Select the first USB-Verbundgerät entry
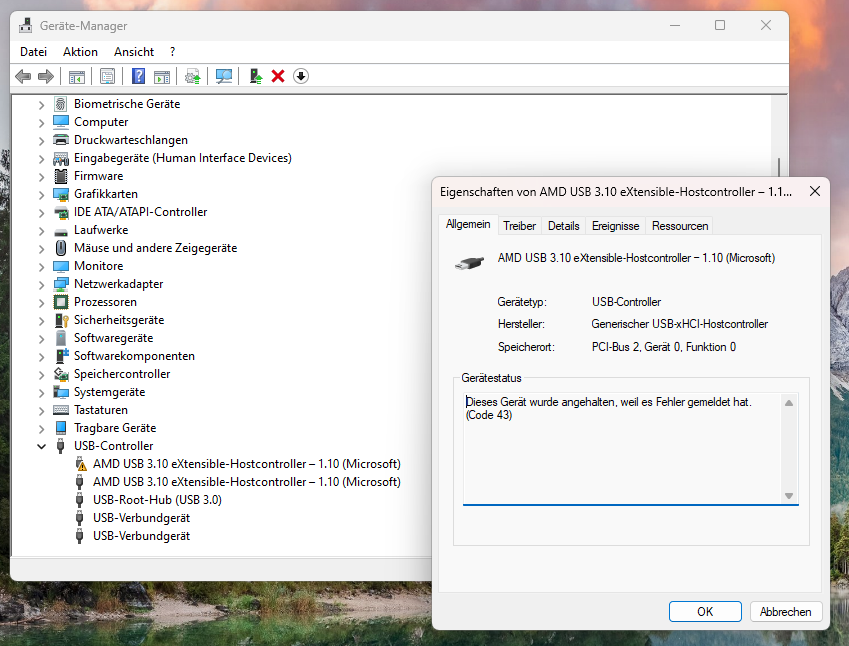The width and height of the screenshot is (849, 646). 141,518
